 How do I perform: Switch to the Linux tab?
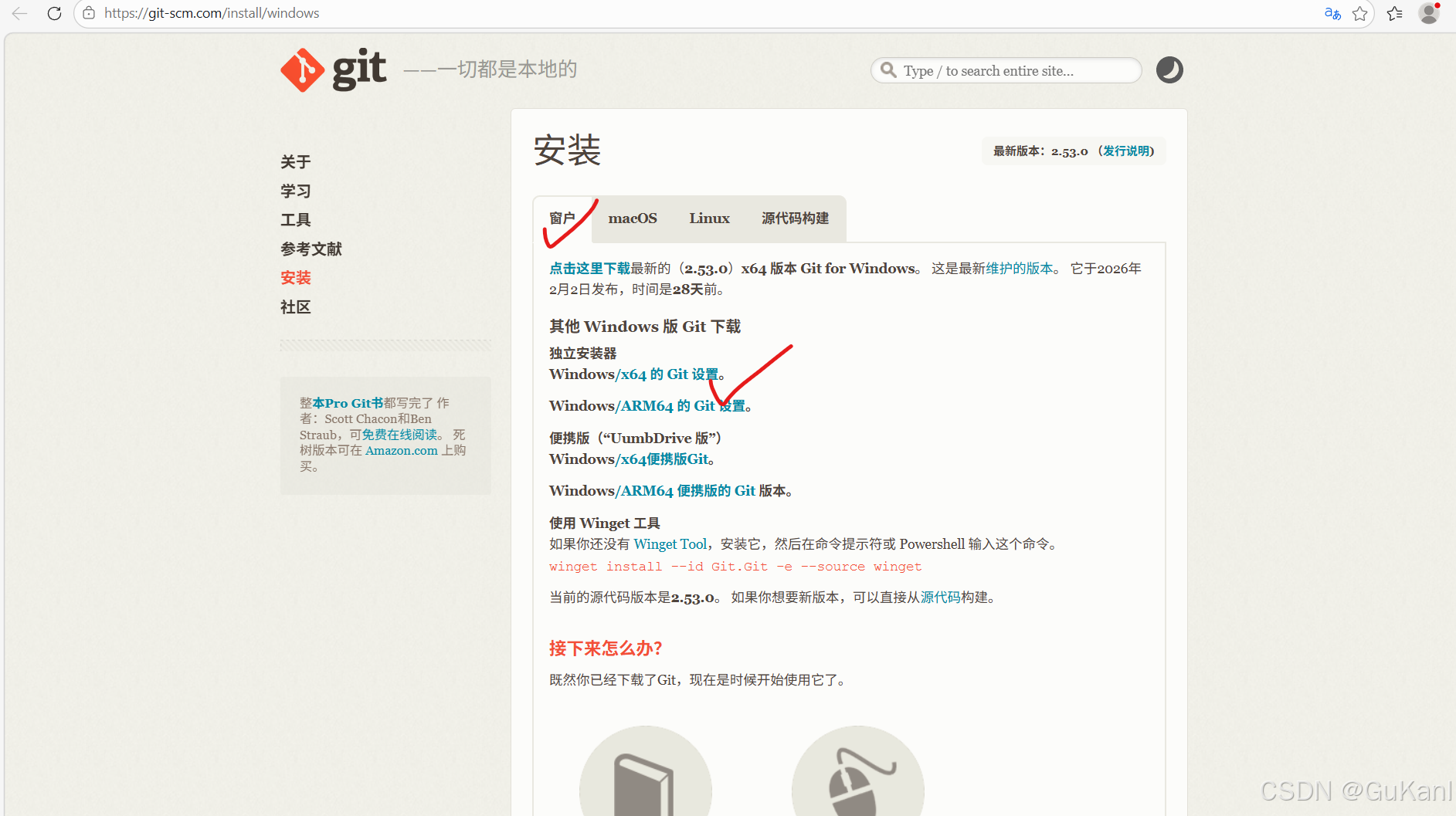coord(709,218)
